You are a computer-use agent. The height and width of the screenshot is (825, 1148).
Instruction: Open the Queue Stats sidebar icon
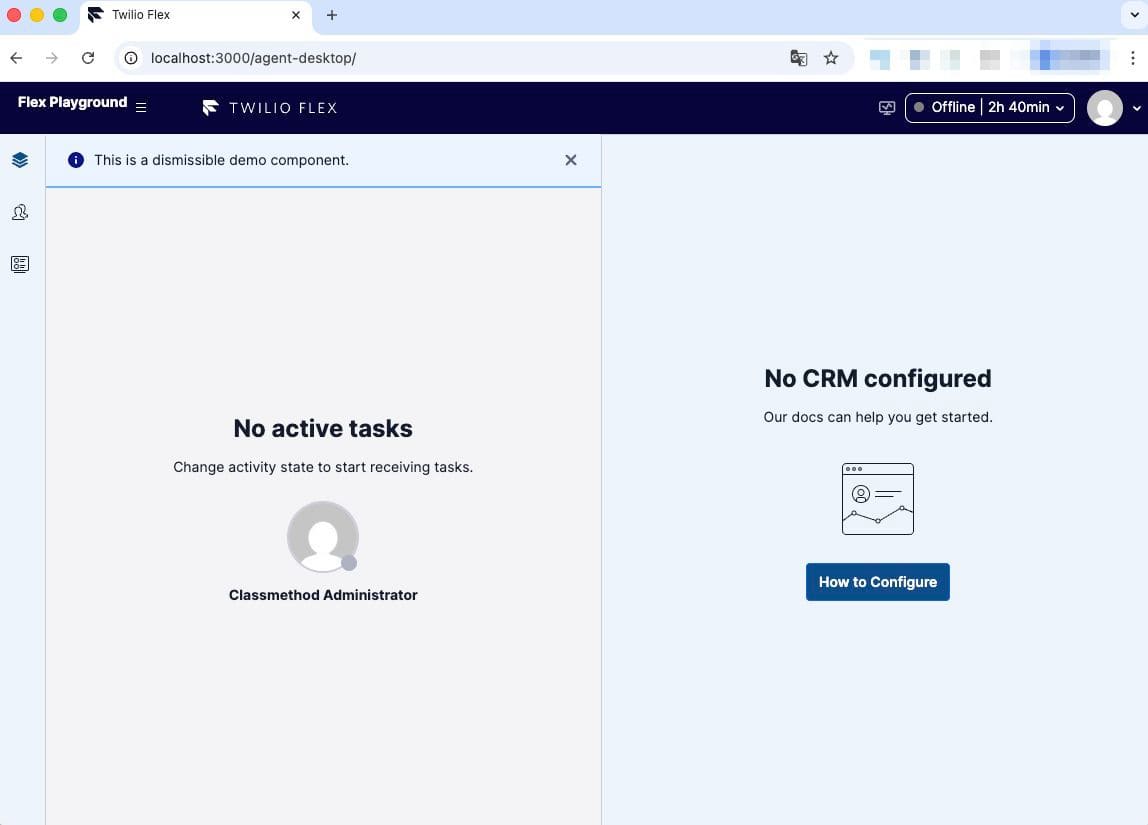click(20, 264)
